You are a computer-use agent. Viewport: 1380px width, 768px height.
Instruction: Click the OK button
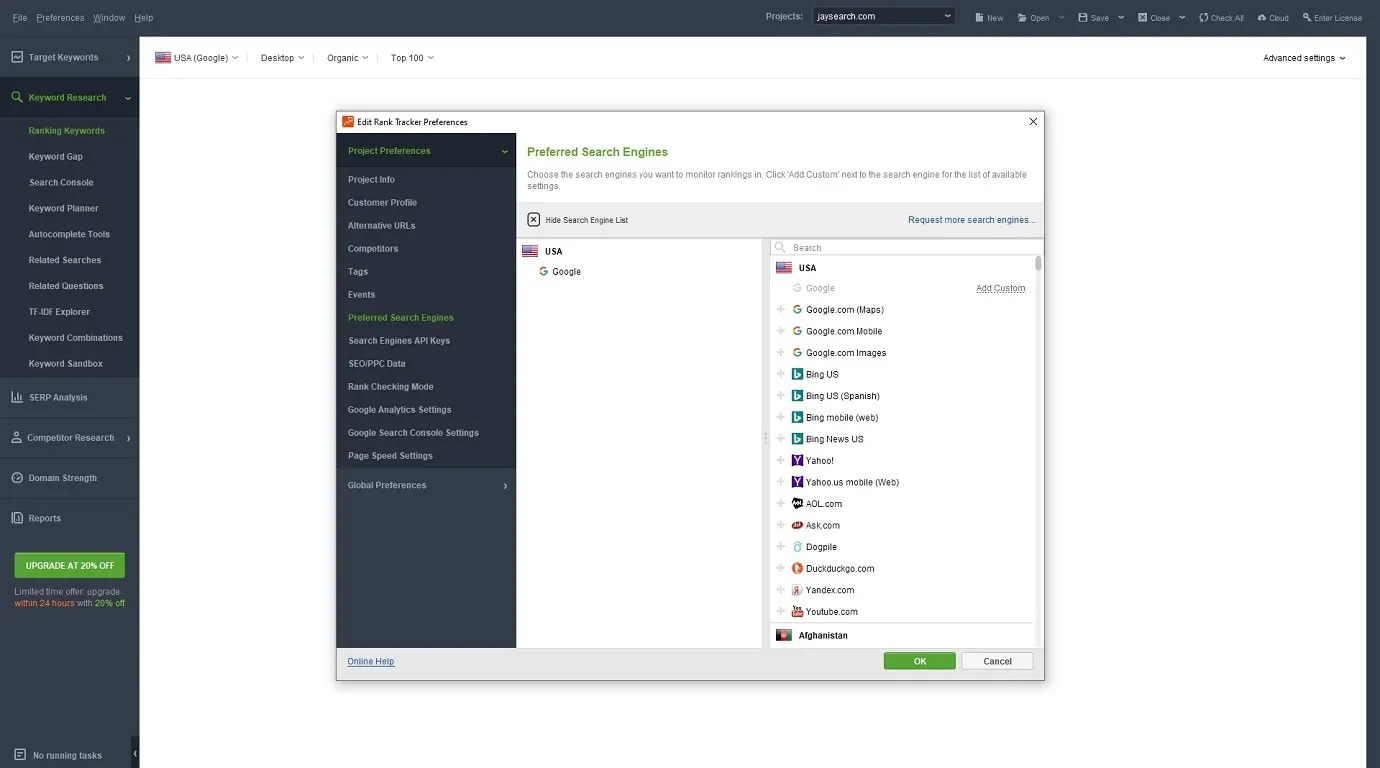(x=919, y=661)
